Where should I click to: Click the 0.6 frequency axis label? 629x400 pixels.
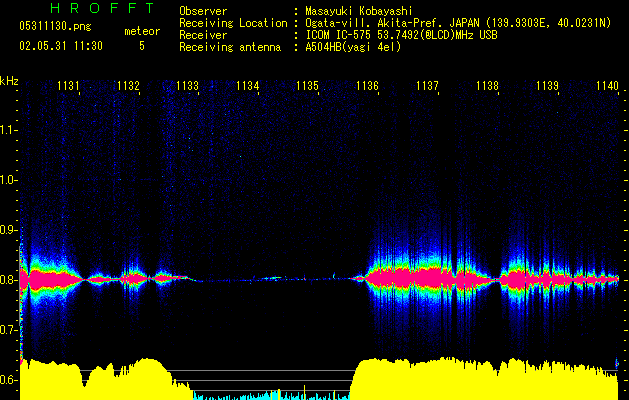click(9, 380)
